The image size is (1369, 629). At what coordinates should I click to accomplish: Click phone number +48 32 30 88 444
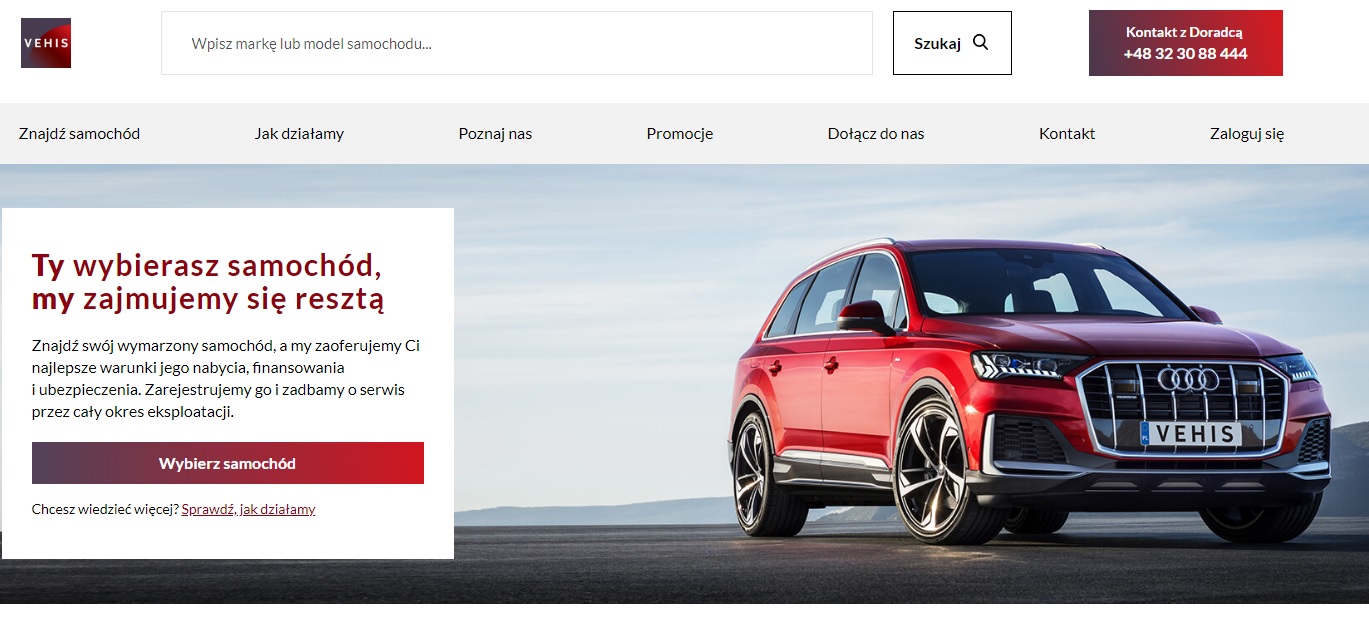tap(1185, 54)
